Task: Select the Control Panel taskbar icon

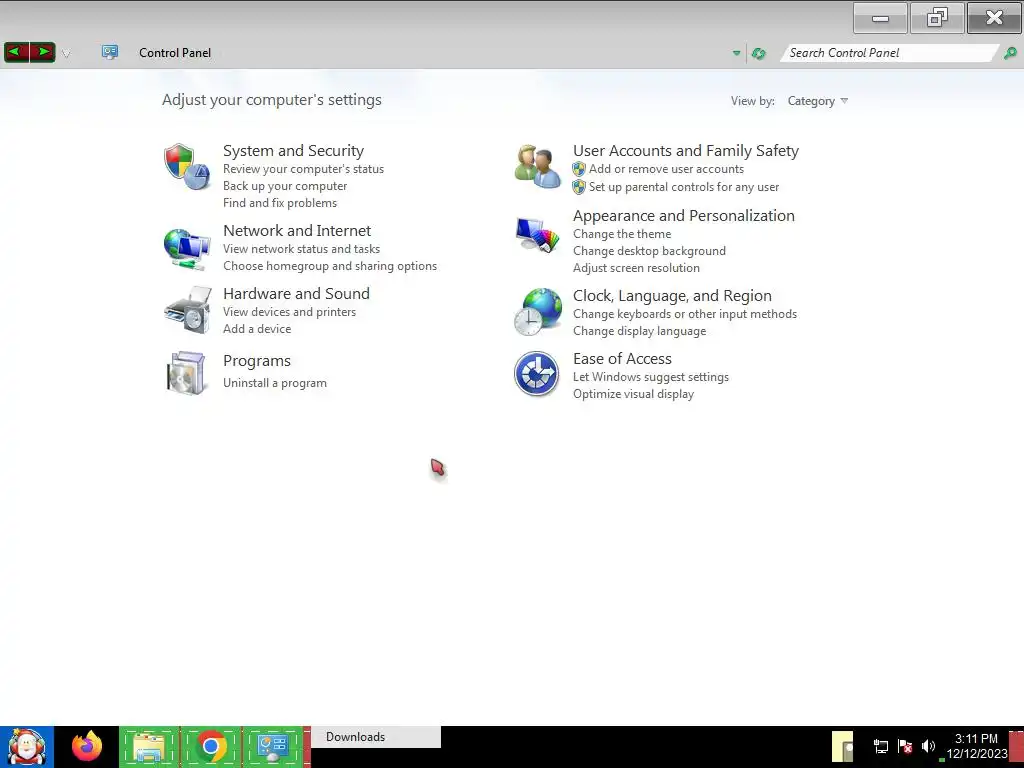Action: coord(272,747)
